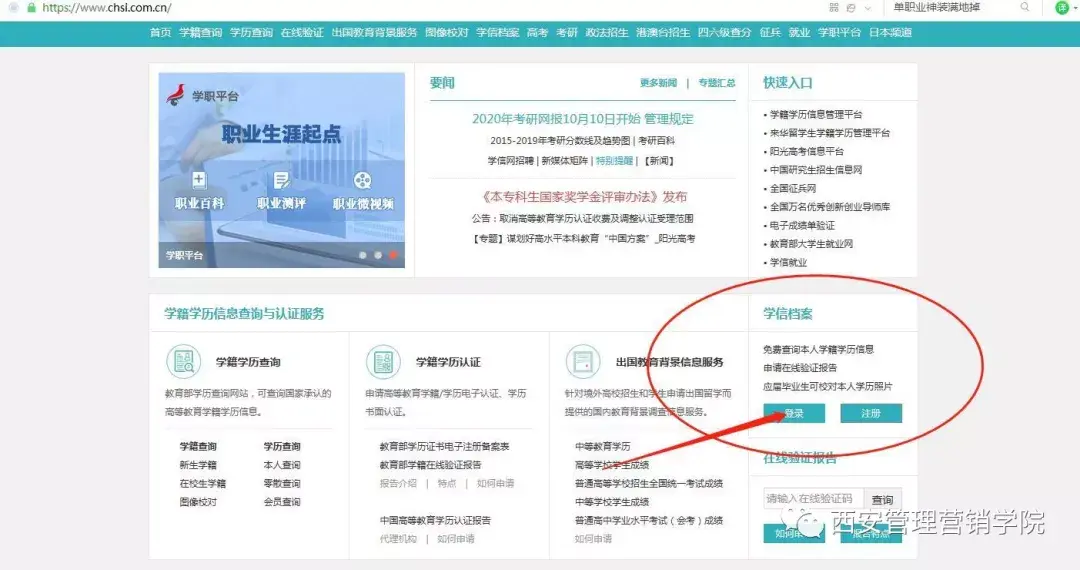The image size is (1080, 570).
Task: Click 考研百科 link in news
Action: [x=656, y=140]
